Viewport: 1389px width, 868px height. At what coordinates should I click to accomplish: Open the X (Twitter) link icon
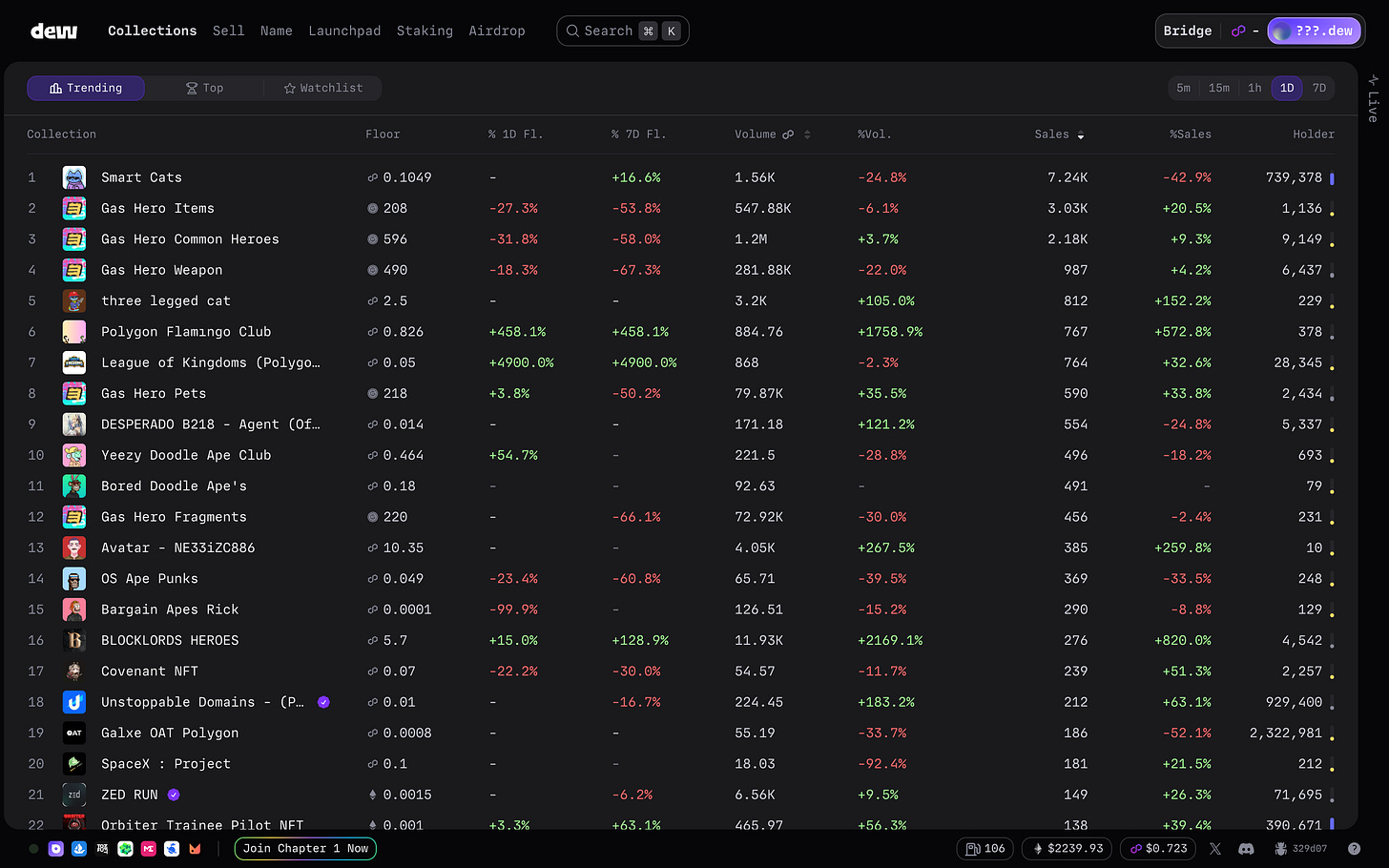coord(1214,849)
